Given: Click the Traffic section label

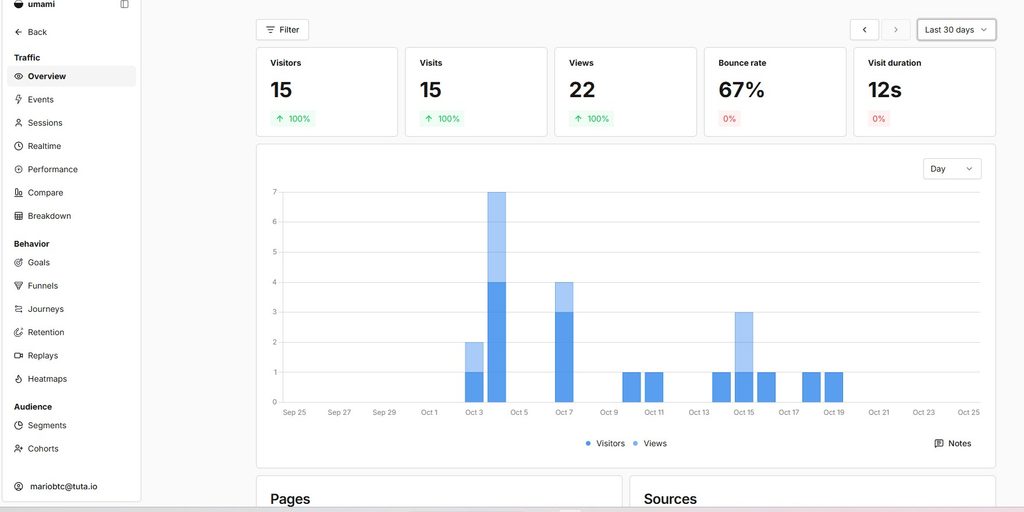Looking at the screenshot, I should [x=27, y=57].
